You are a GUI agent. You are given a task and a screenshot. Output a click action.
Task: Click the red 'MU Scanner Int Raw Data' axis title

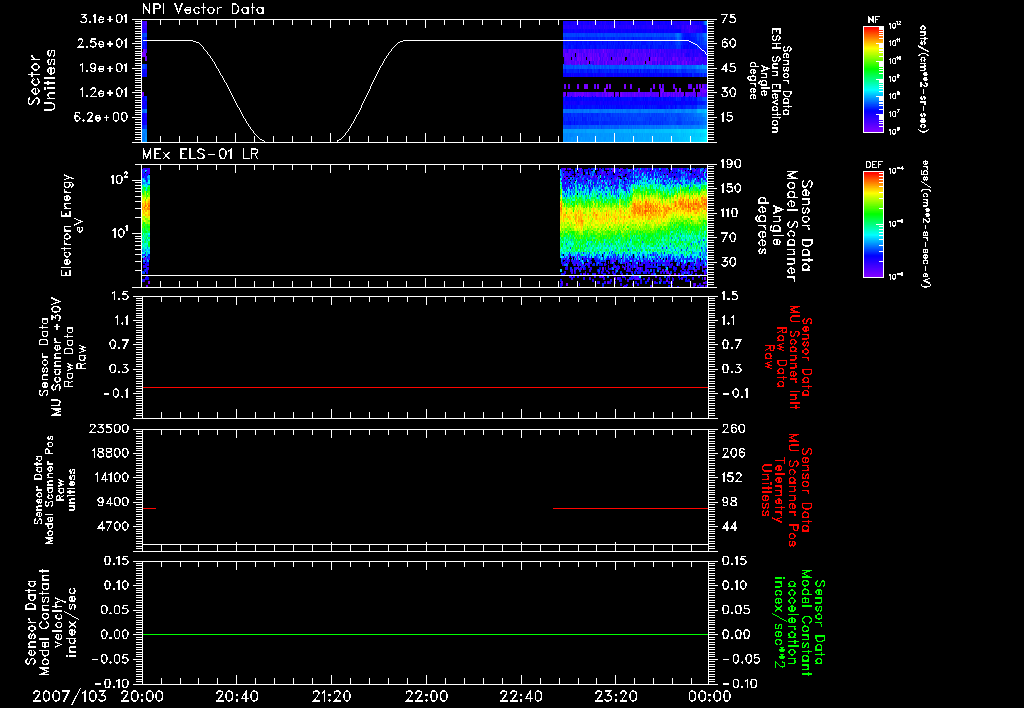[787, 357]
